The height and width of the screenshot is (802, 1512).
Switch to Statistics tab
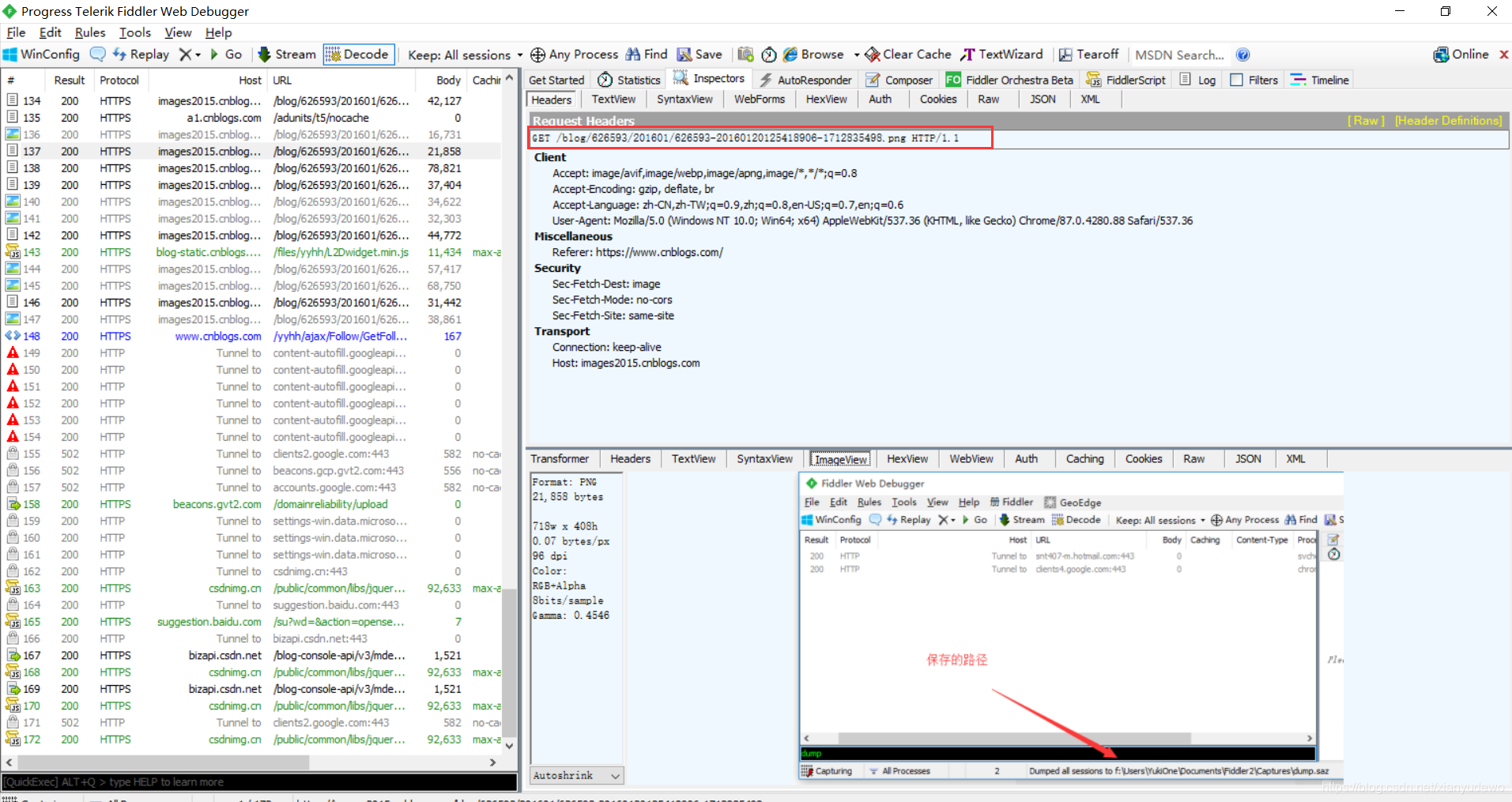[629, 80]
